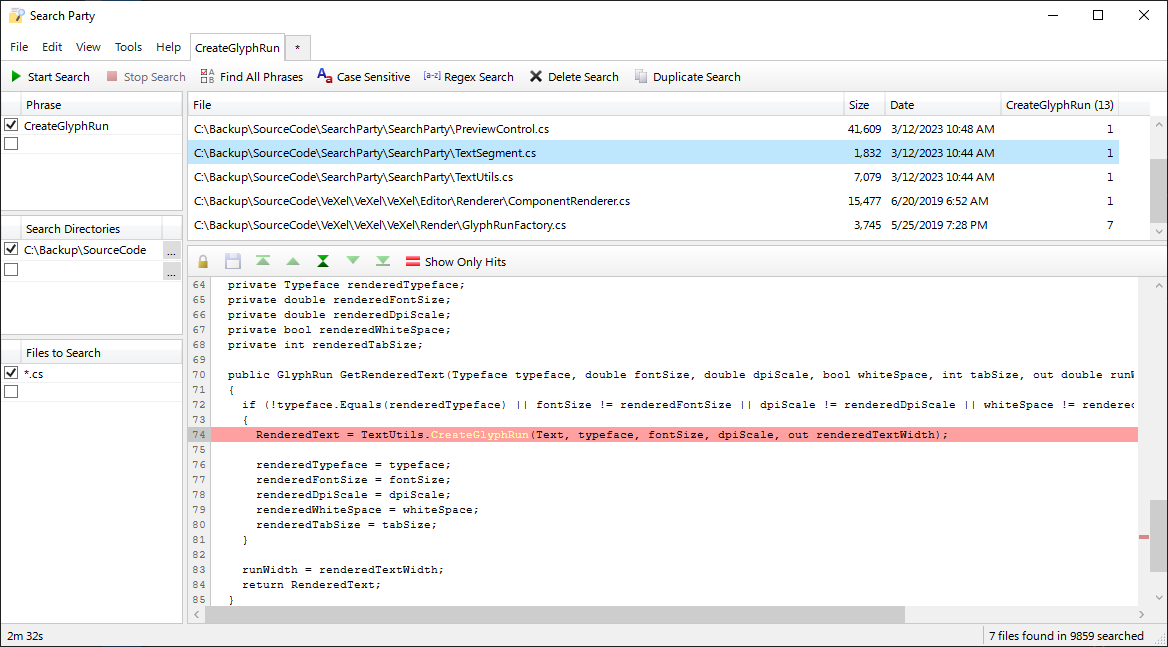Image resolution: width=1168 pixels, height=647 pixels.
Task: Uncheck the CreateGlyphRun phrase checkbox
Action: [11, 125]
